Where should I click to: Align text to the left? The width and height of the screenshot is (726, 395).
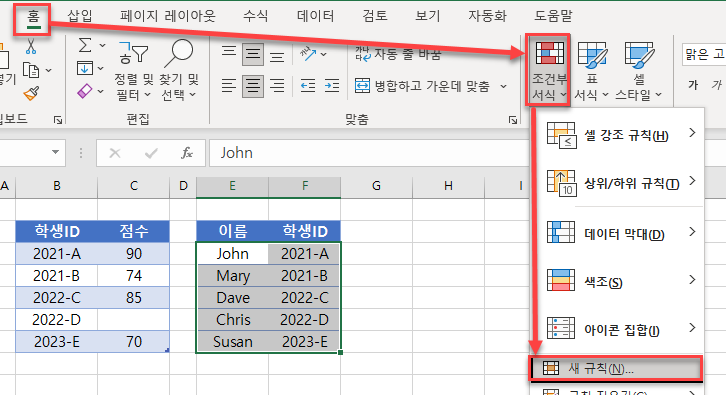(229, 86)
